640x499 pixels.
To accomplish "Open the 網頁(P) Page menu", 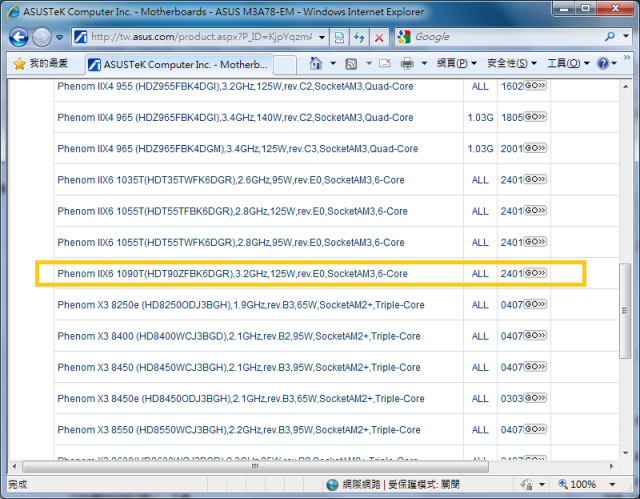I will (457, 63).
